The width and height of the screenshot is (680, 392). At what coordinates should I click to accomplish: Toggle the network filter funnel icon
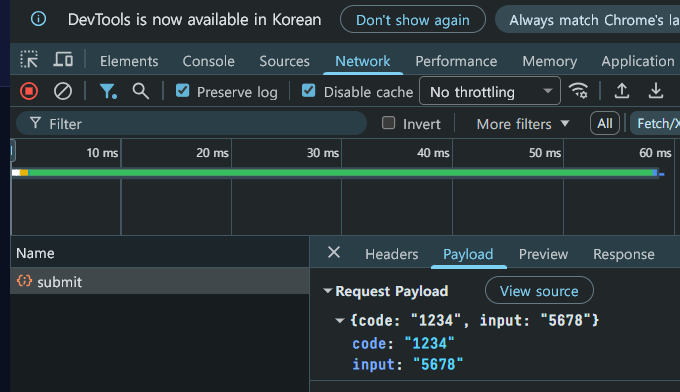tap(108, 91)
